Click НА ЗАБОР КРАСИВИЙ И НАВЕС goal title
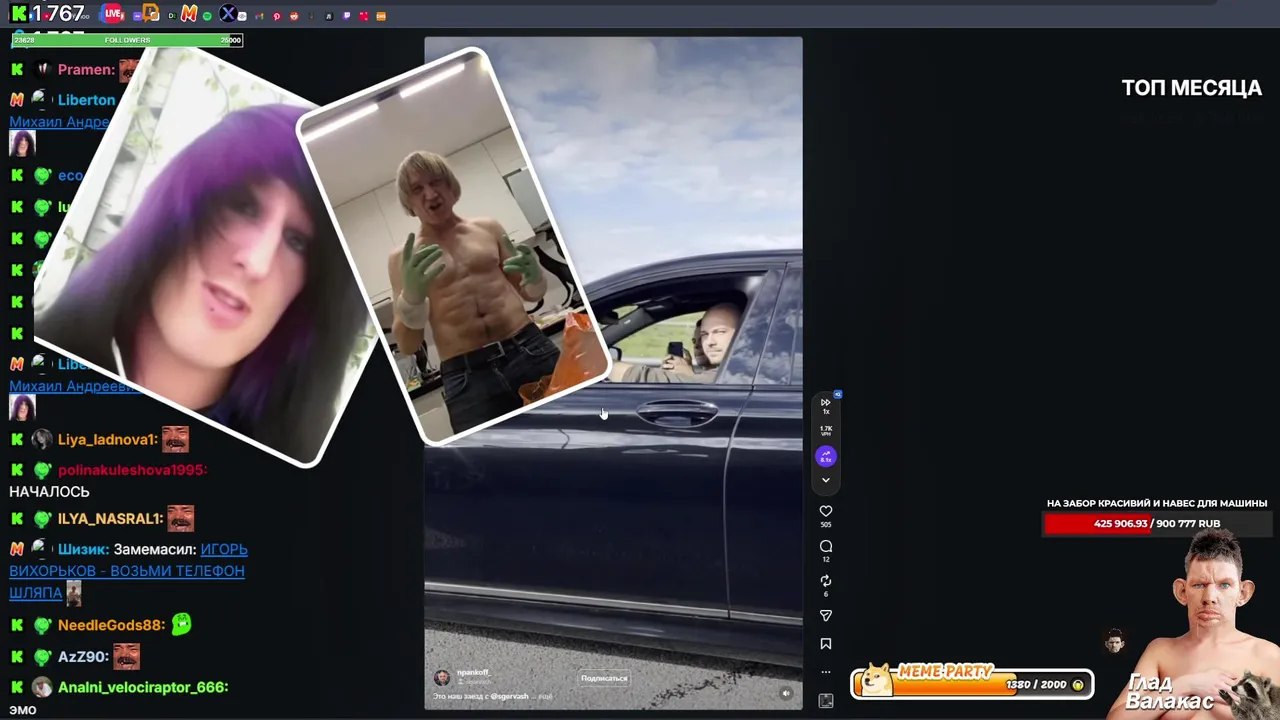The height and width of the screenshot is (720, 1280). tap(1157, 503)
